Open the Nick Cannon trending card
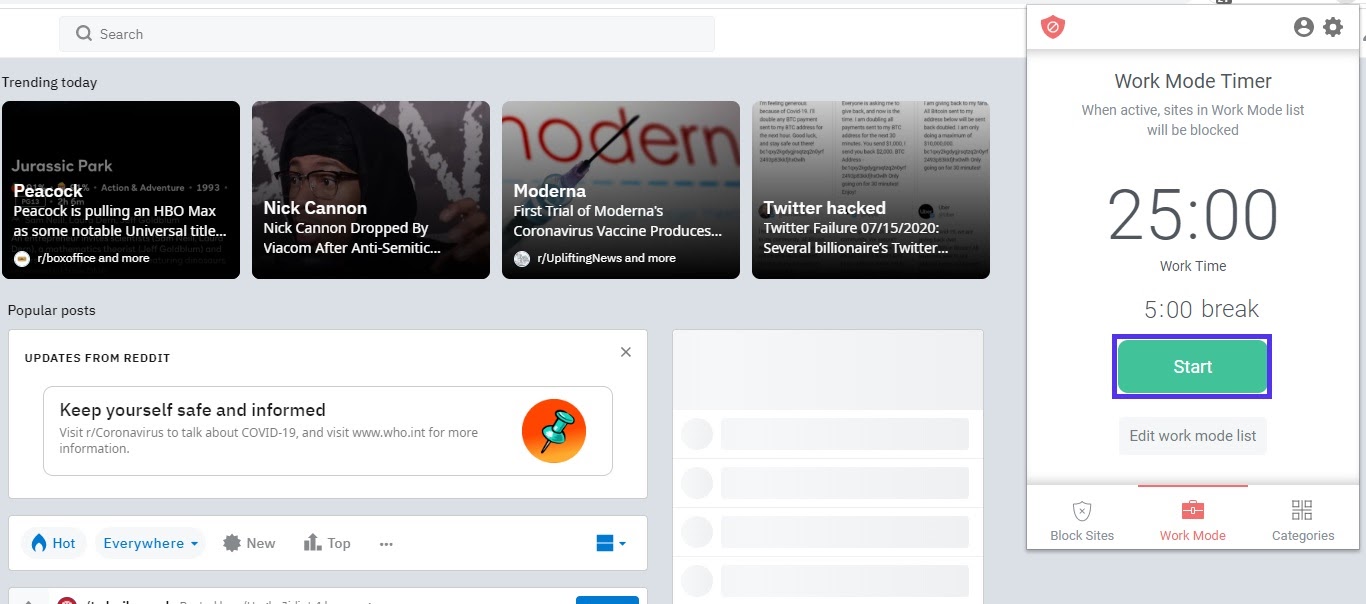 click(x=370, y=190)
